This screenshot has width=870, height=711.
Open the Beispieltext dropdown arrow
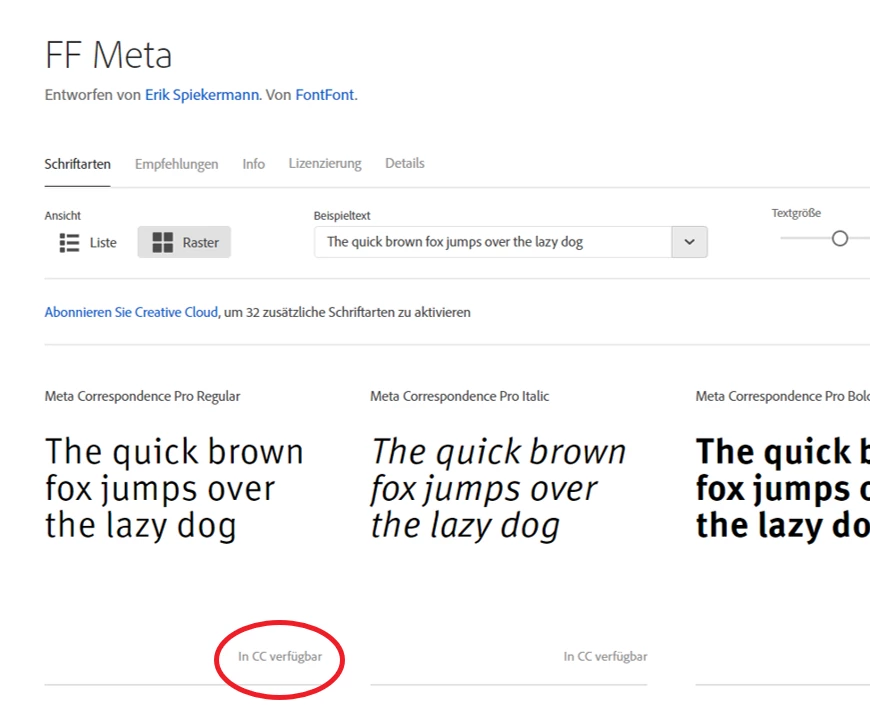tap(689, 242)
